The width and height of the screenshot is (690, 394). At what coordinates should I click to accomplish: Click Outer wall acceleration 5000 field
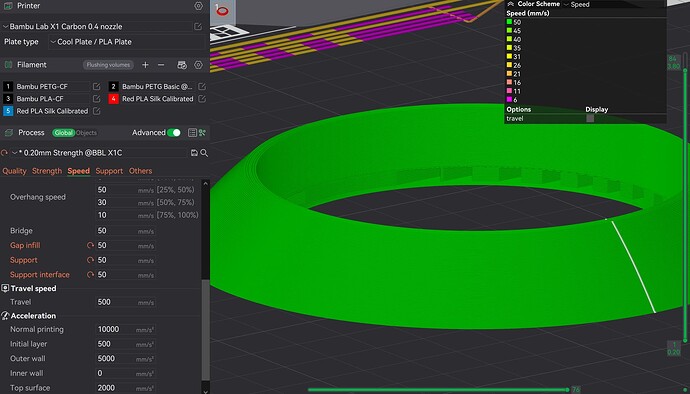[125, 358]
